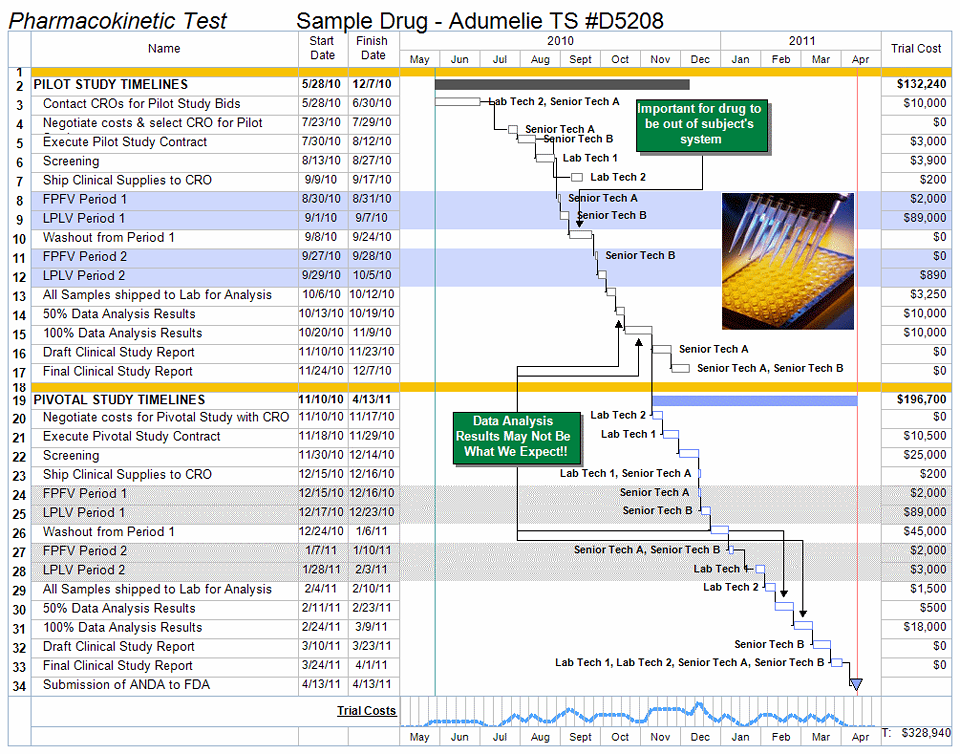Click the 'Name' column header
This screenshot has width=960, height=754.
click(164, 49)
